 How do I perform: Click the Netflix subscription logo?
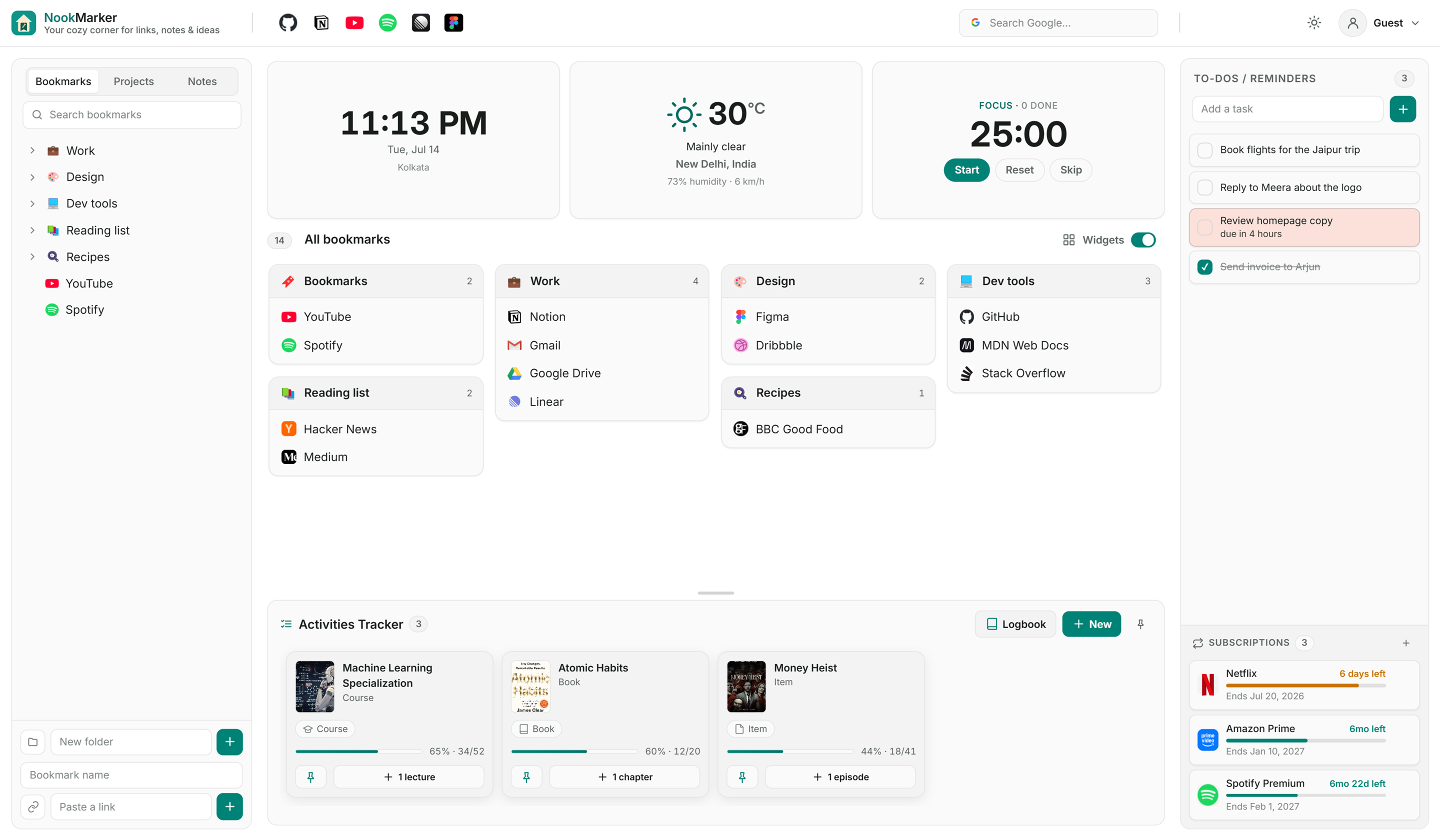pos(1207,684)
